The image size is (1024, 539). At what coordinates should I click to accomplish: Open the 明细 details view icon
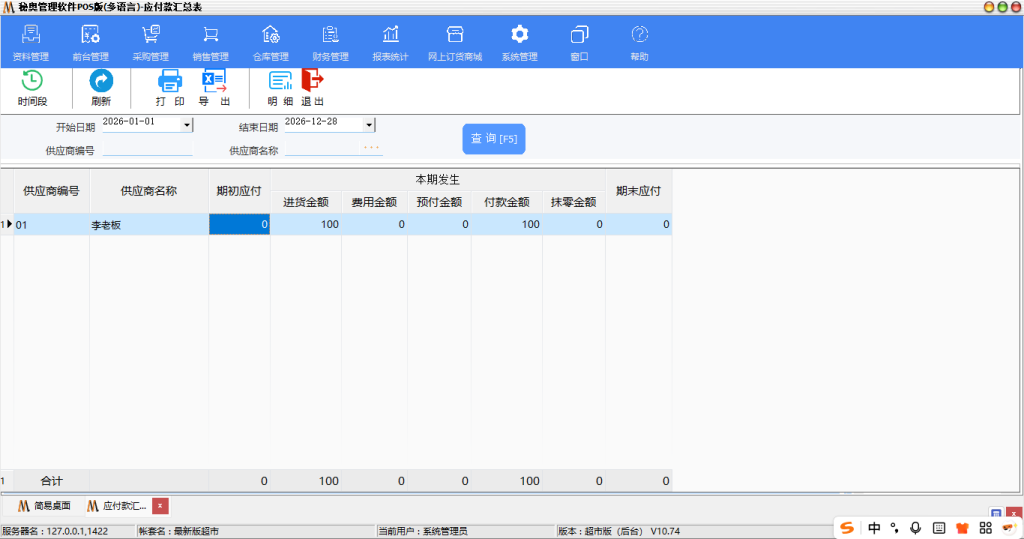point(280,82)
